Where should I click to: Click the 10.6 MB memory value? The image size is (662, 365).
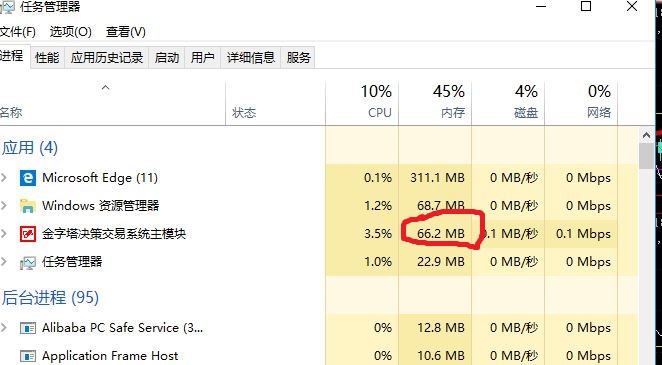click(x=441, y=356)
